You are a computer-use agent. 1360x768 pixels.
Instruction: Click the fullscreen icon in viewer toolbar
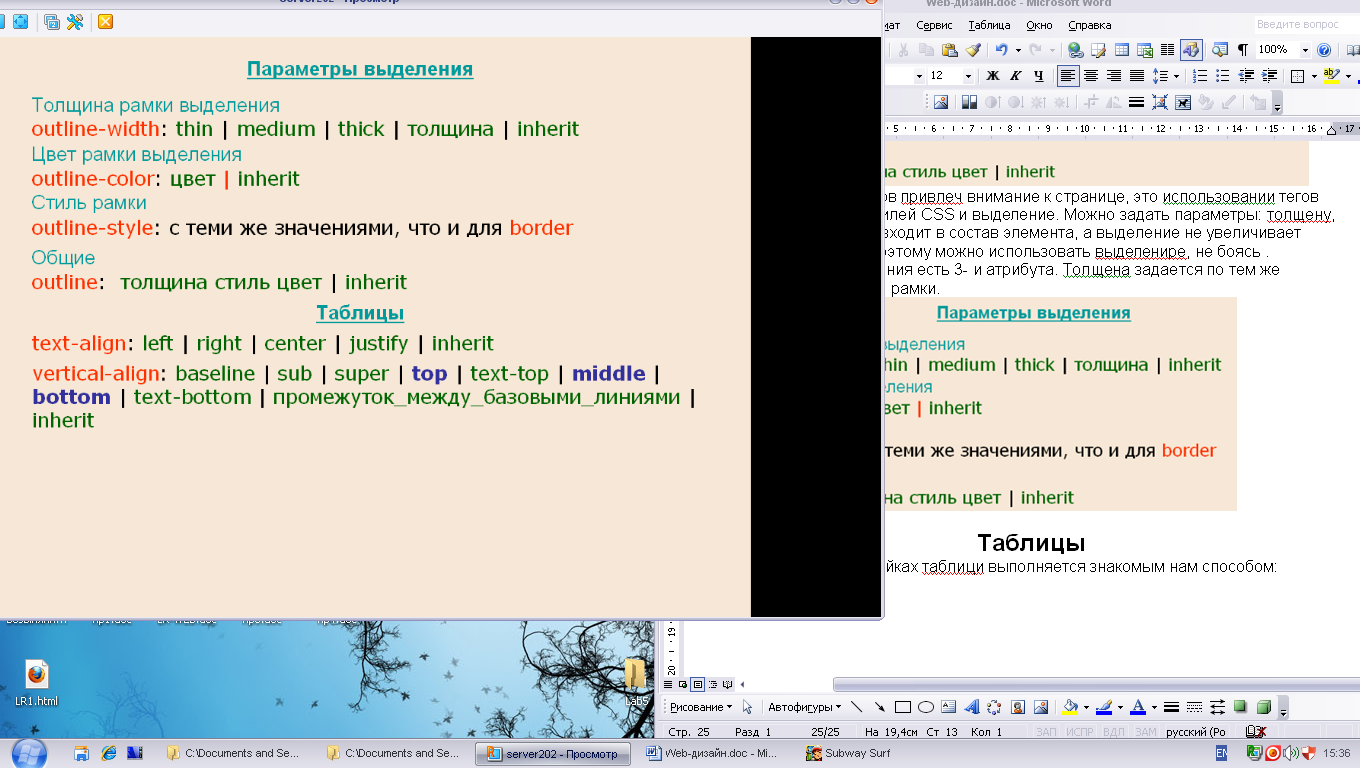tap(20, 22)
